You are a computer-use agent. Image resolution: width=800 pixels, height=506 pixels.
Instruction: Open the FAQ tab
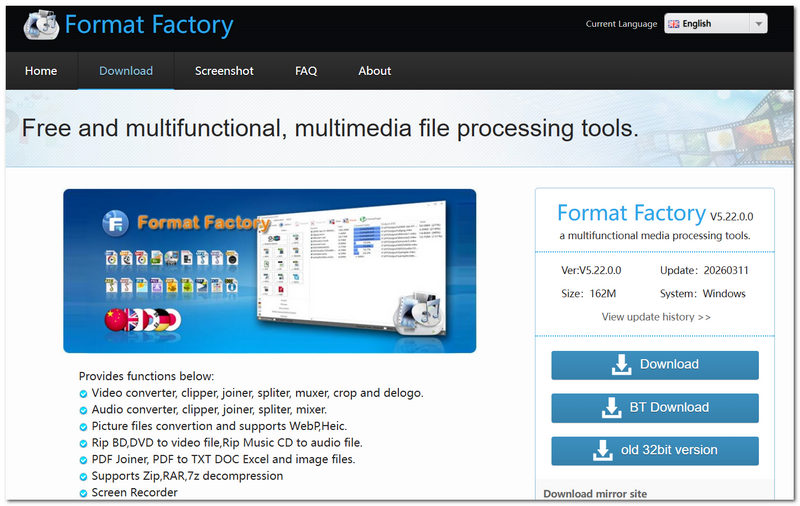pyautogui.click(x=306, y=71)
